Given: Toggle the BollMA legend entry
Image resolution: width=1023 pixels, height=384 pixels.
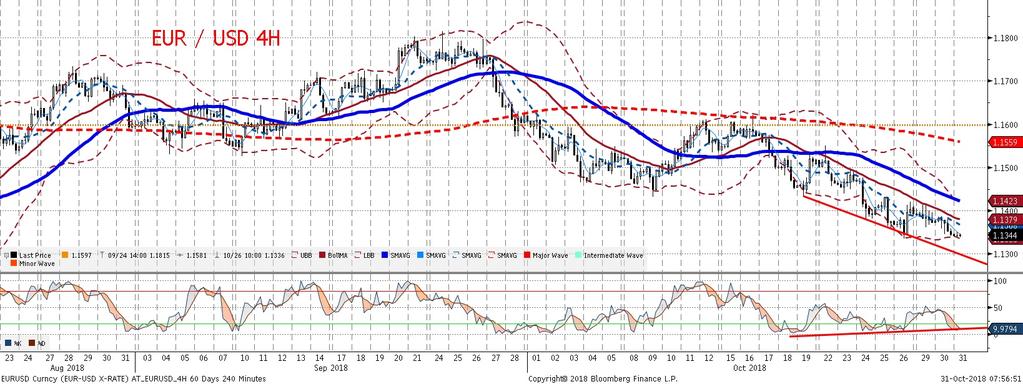Looking at the screenshot, I should (333, 256).
